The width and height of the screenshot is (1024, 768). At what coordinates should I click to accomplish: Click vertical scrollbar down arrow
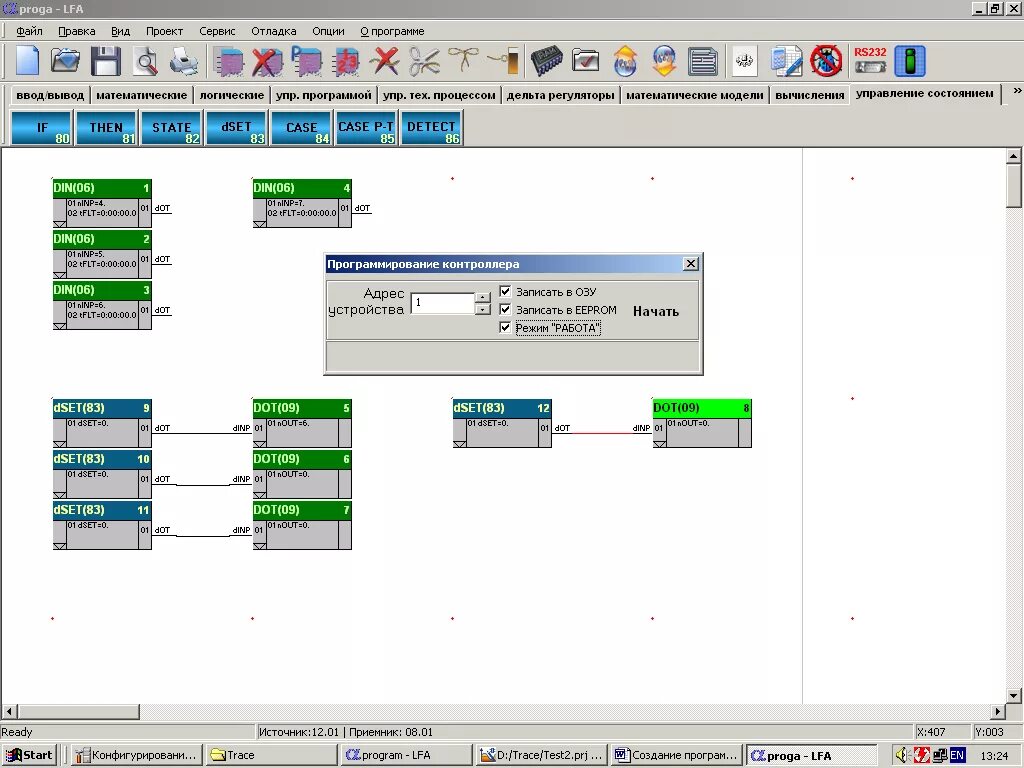[x=1013, y=695]
